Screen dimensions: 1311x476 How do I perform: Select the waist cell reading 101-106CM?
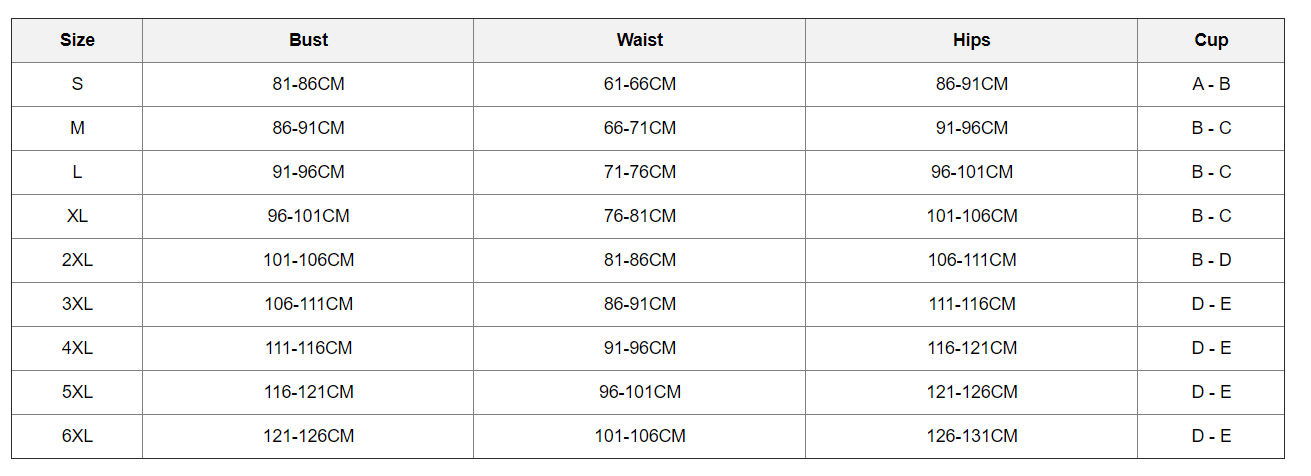[639, 436]
